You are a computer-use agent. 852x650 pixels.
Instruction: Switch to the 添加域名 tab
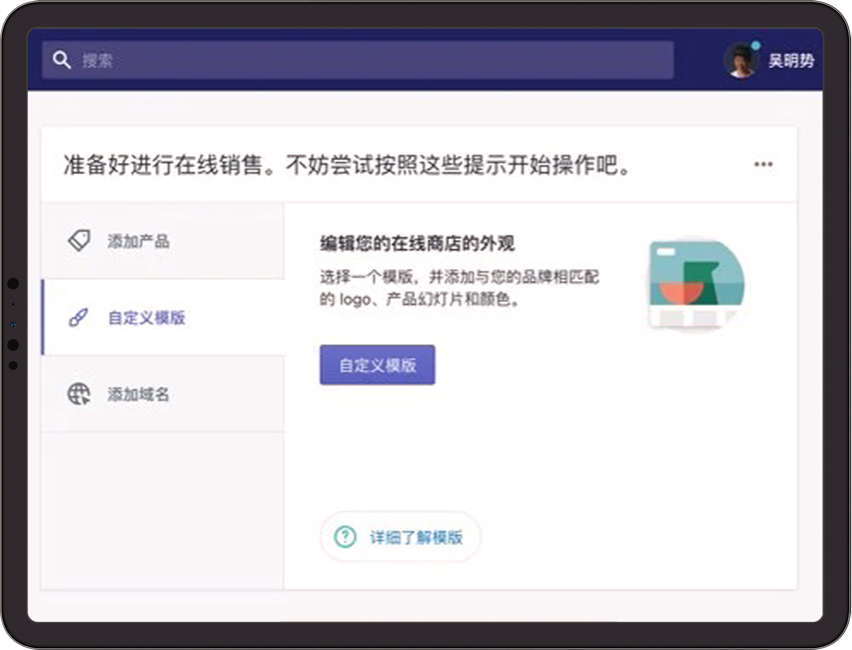point(139,394)
